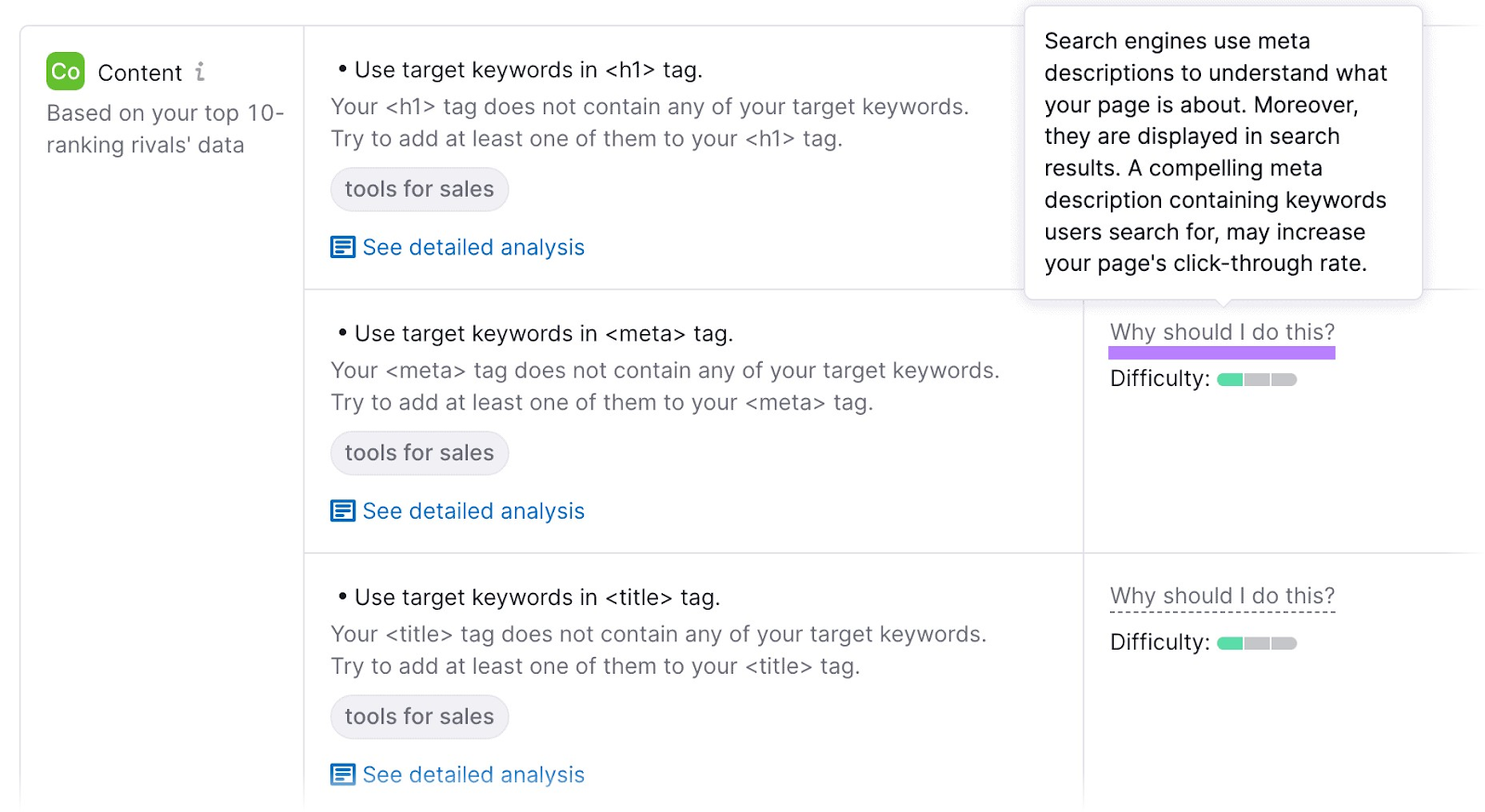Open detailed analysis for the title tag recommendation
Image resolution: width=1485 pixels, height=812 pixels.
tap(472, 774)
